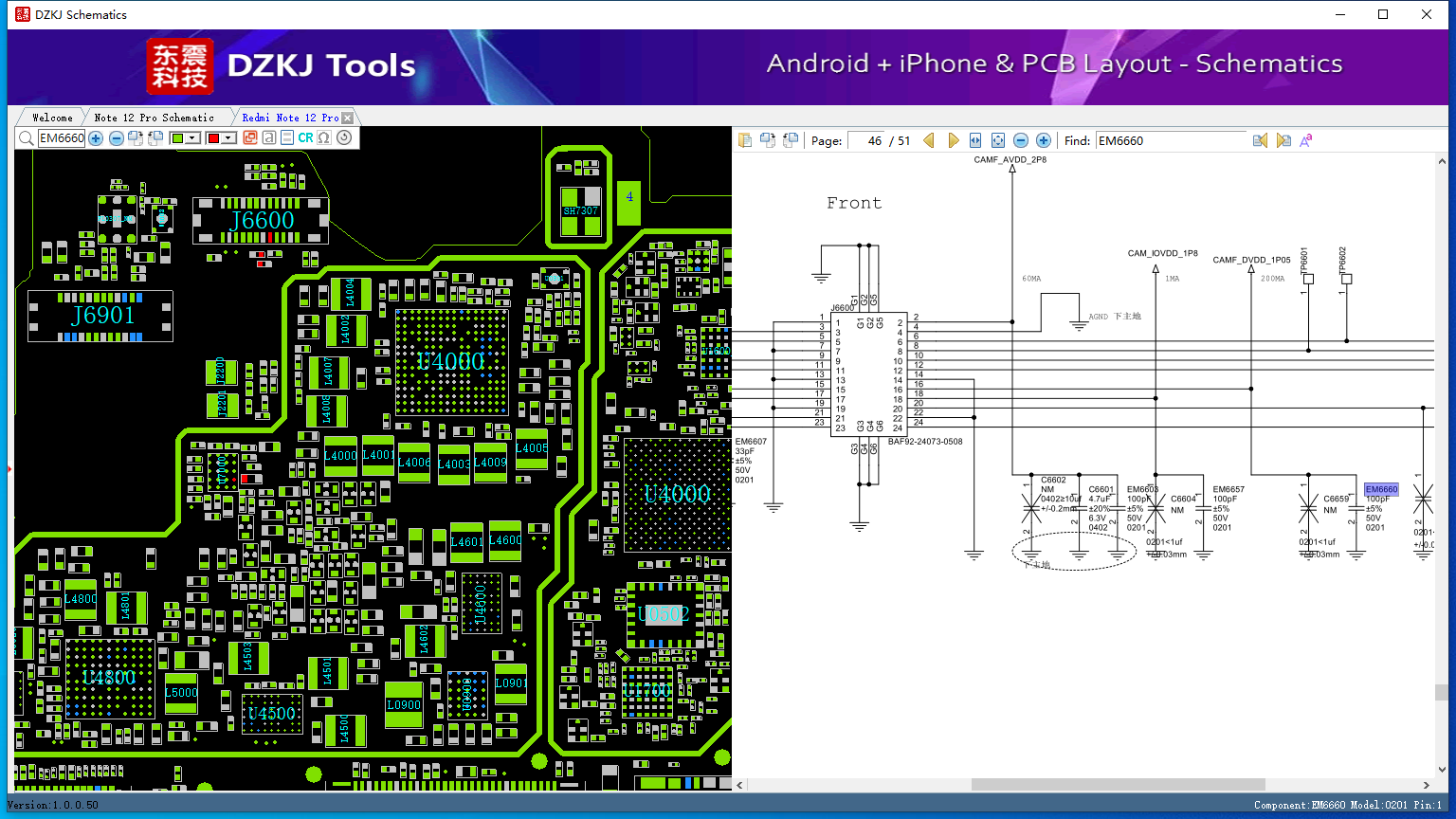
Task: Click the blue component outline icon
Action: [x=287, y=138]
